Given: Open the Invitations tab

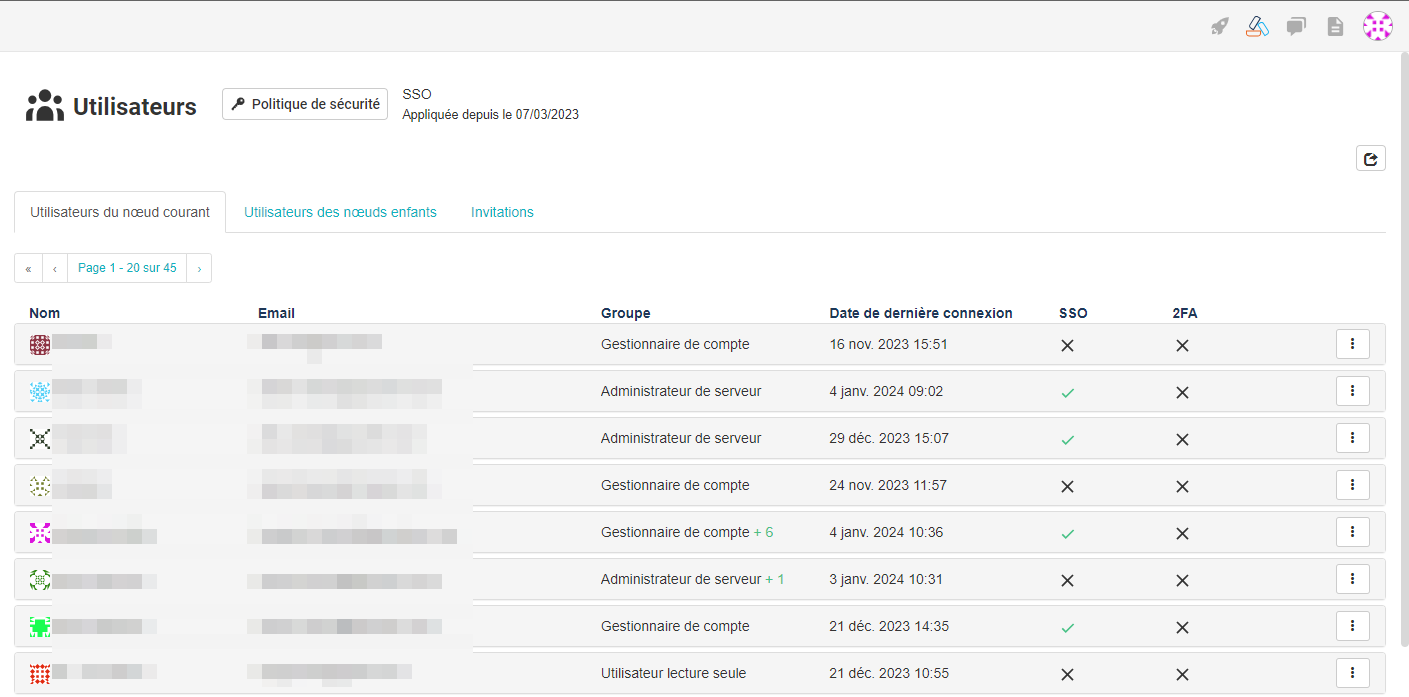Looking at the screenshot, I should [502, 212].
